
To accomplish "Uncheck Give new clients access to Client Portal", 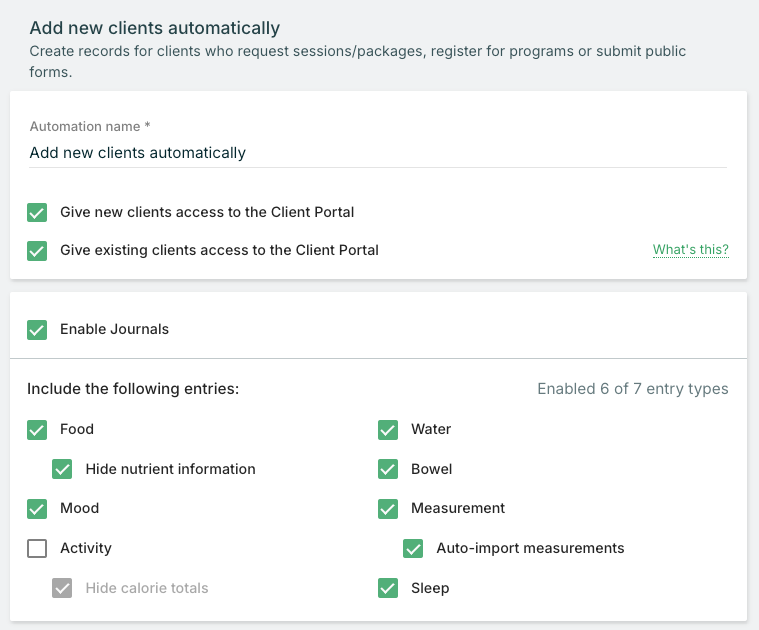I will click(x=37, y=213).
